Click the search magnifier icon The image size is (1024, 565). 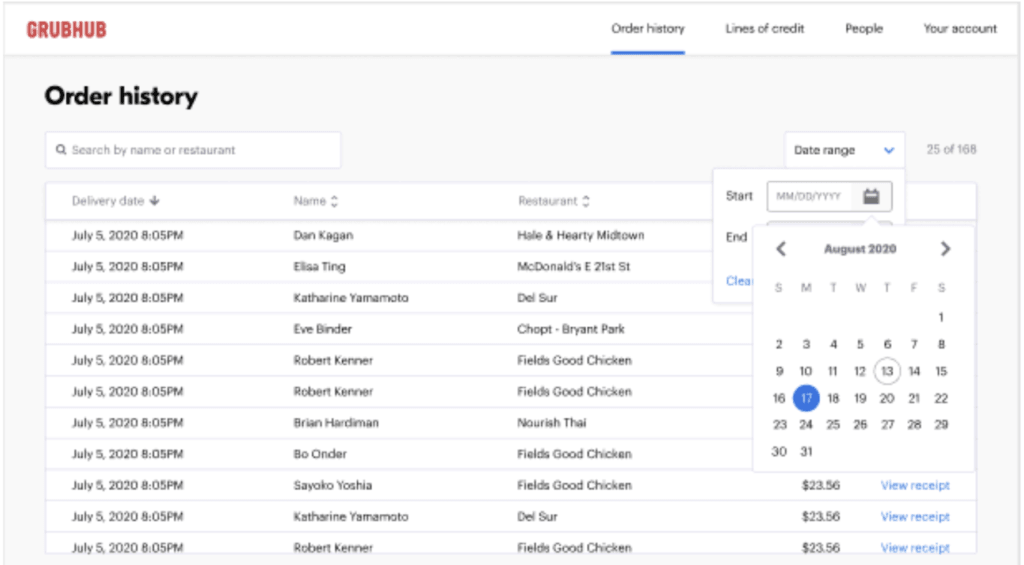click(61, 150)
